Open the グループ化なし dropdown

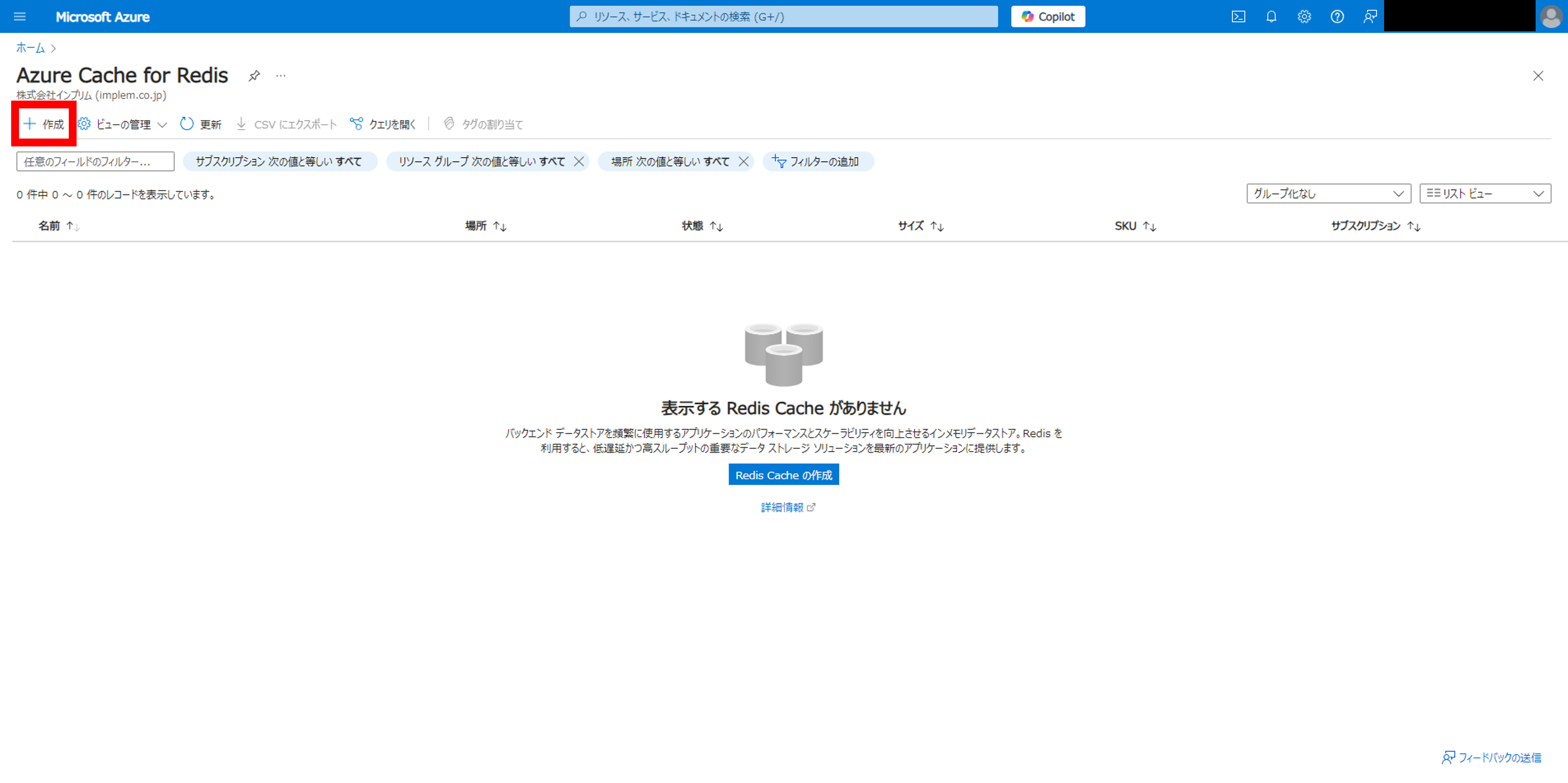1328,193
